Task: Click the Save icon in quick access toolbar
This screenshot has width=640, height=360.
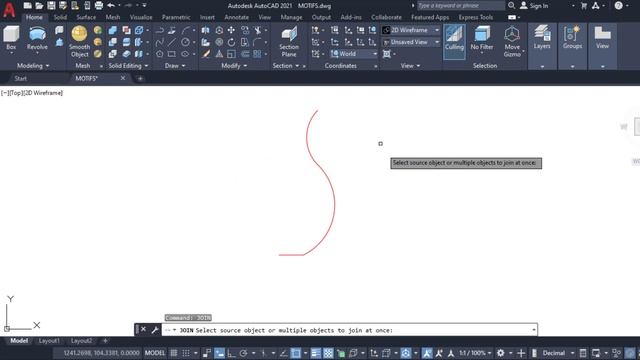Action: coord(51,6)
